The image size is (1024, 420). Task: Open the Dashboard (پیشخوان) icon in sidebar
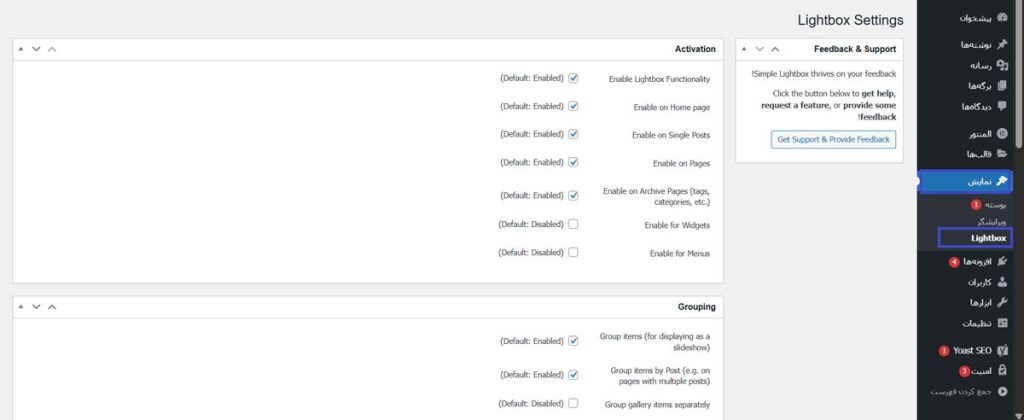1002,18
